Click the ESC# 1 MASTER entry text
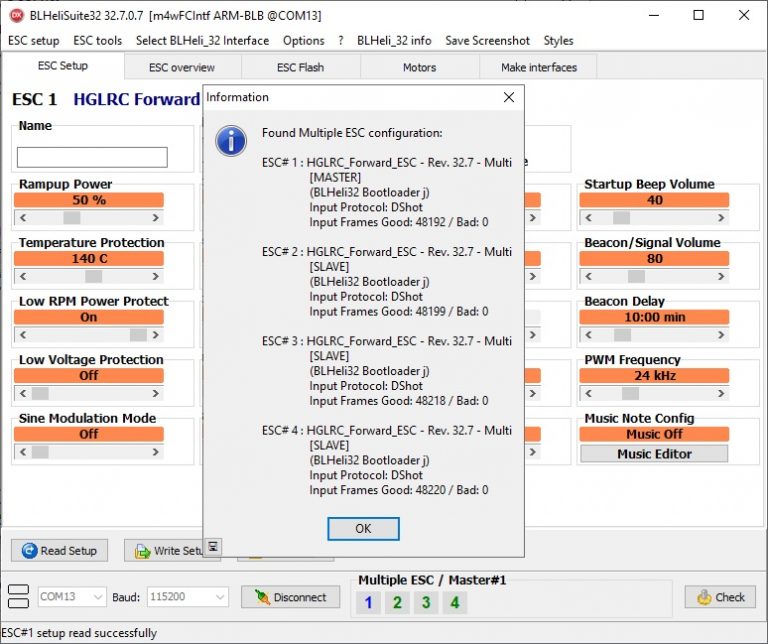Image resolution: width=768 pixels, height=644 pixels. point(387,192)
